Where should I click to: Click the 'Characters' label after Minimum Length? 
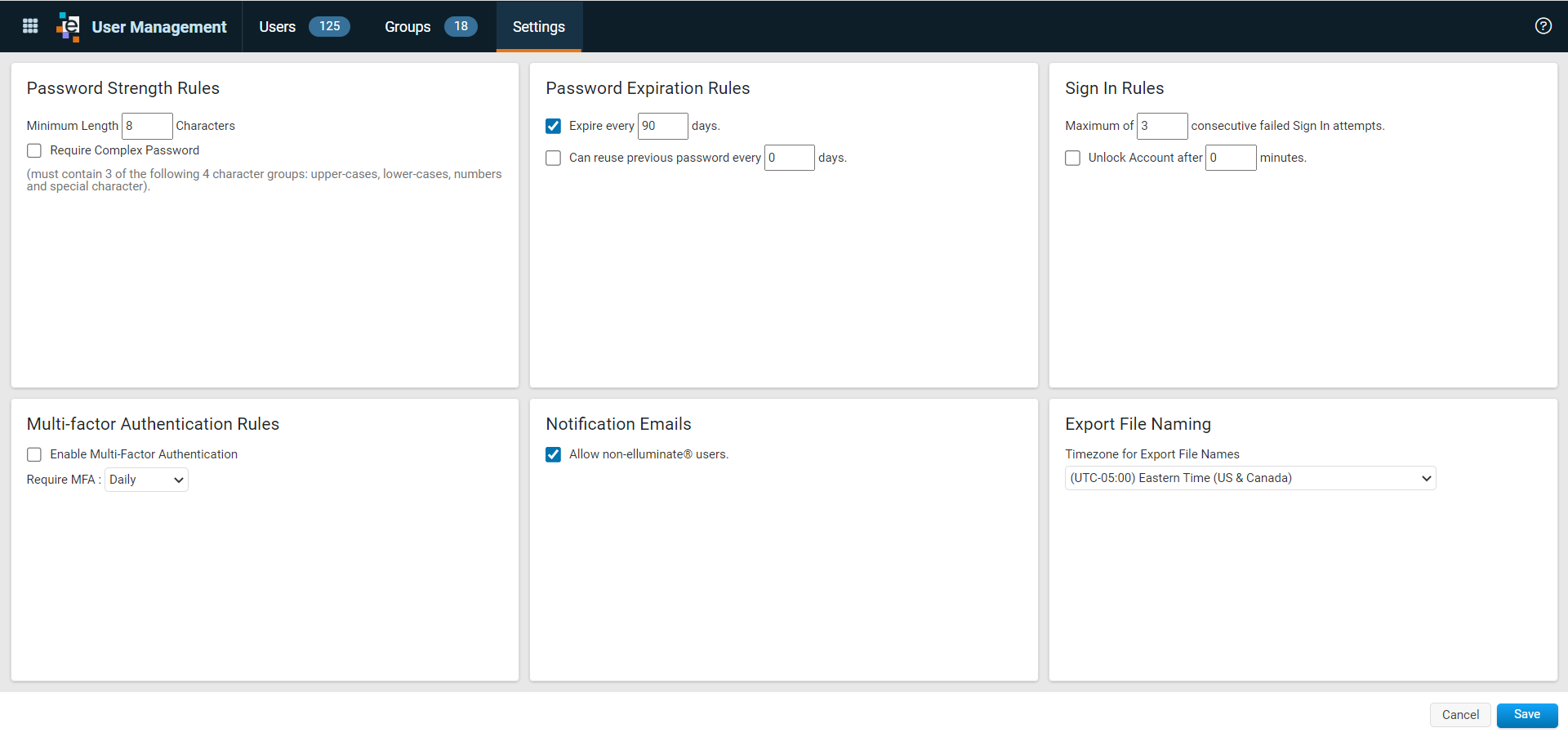pos(206,126)
